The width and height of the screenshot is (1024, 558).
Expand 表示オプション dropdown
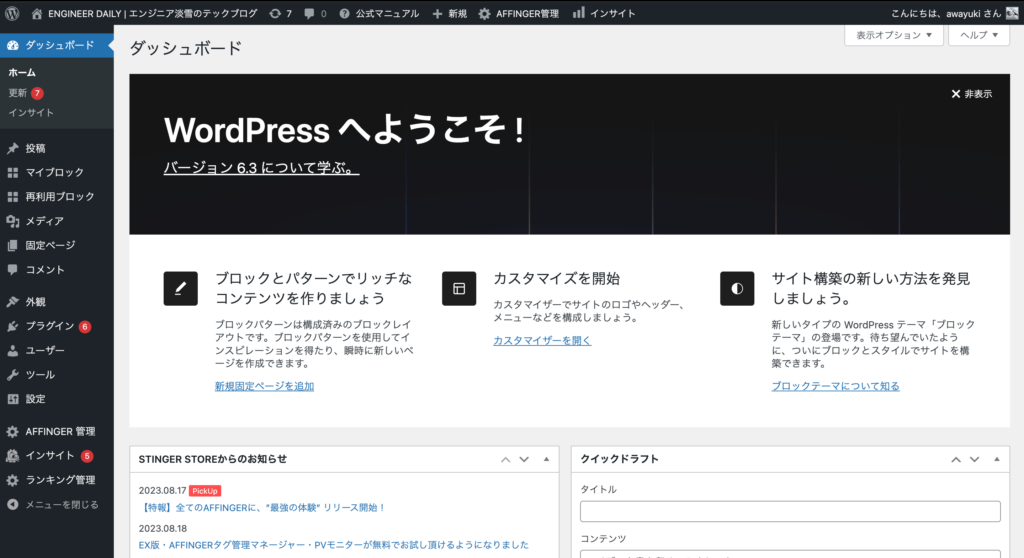click(x=893, y=35)
